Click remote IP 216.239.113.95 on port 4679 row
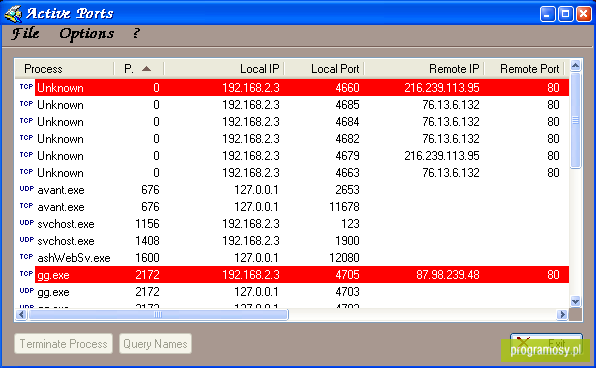The image size is (596, 368). click(x=442, y=156)
